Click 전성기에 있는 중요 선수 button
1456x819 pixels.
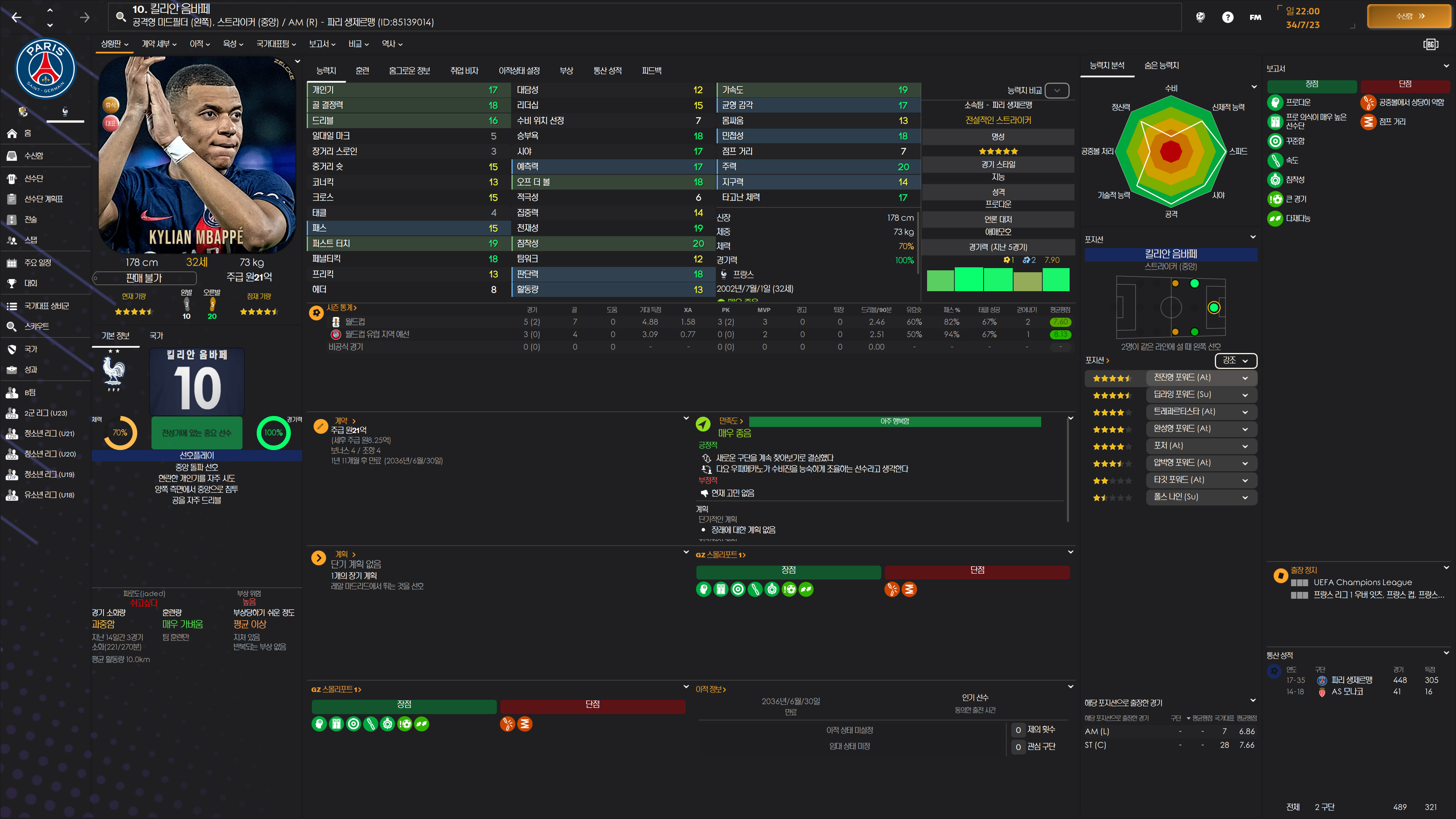197,433
